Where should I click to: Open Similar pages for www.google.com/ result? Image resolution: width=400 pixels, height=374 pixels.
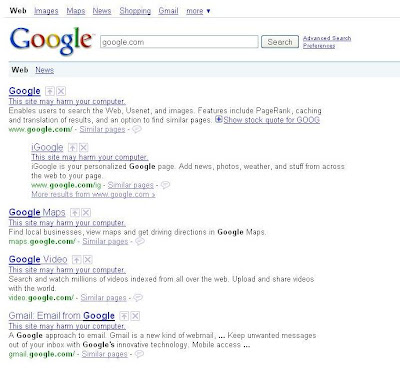point(102,129)
